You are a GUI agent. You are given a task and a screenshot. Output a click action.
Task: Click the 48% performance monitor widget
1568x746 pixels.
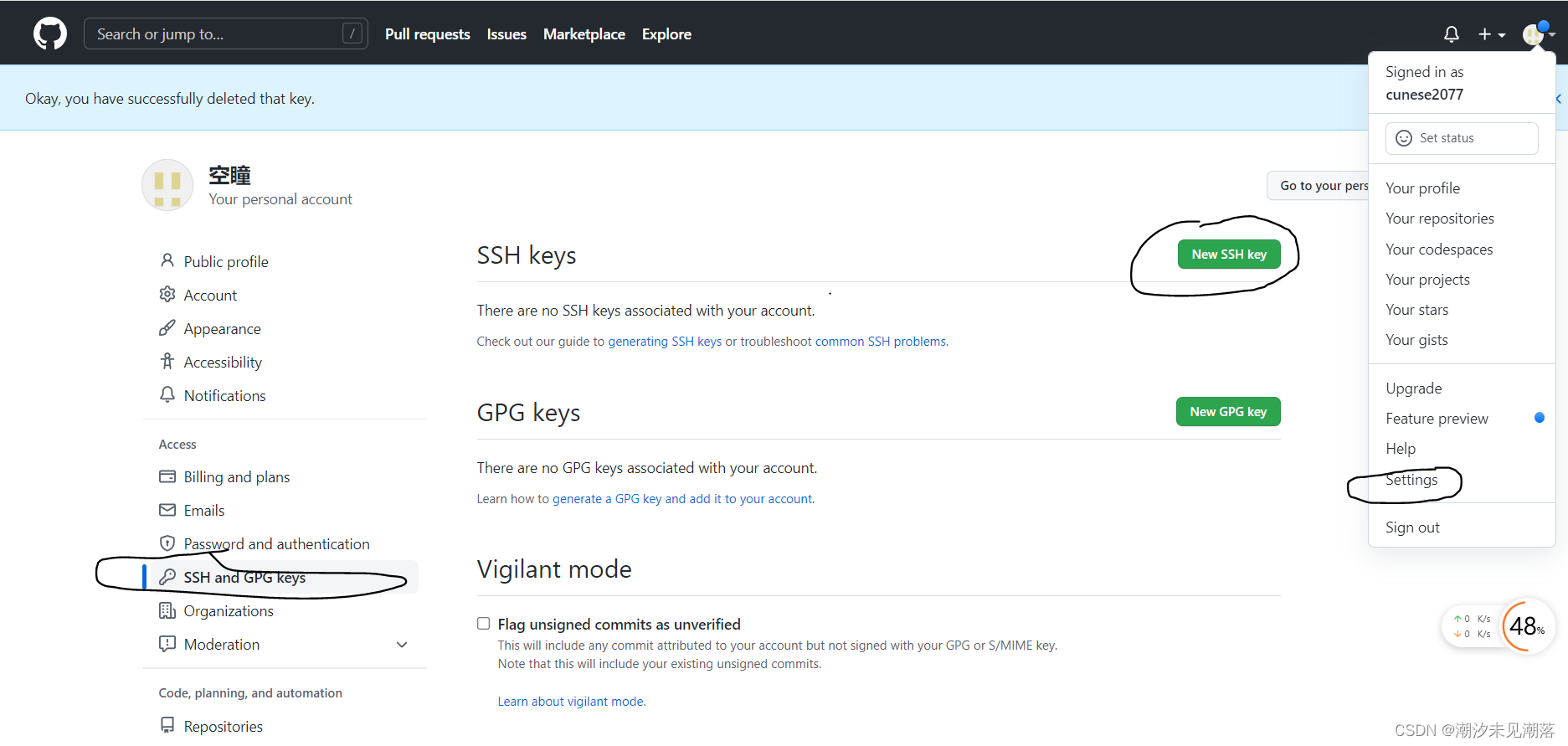tap(1528, 626)
